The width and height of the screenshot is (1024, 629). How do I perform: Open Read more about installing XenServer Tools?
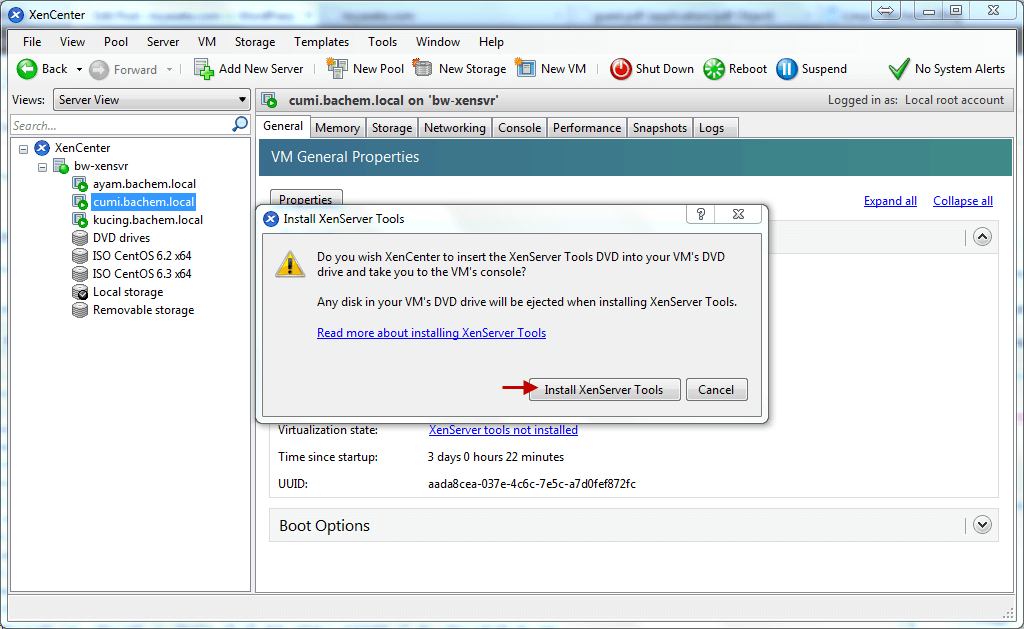(431, 333)
